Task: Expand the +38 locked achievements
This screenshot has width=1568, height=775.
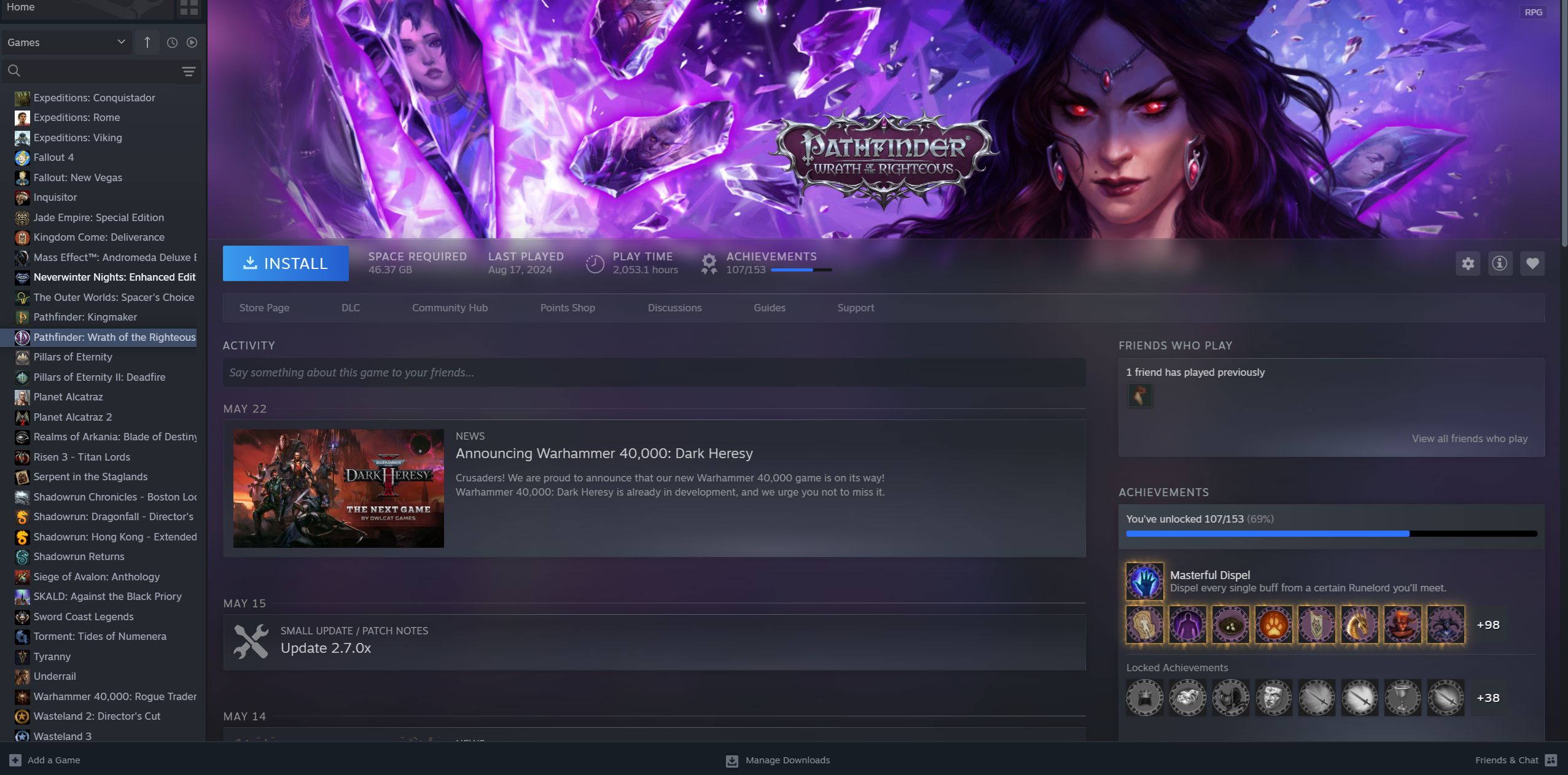Action: pos(1488,698)
